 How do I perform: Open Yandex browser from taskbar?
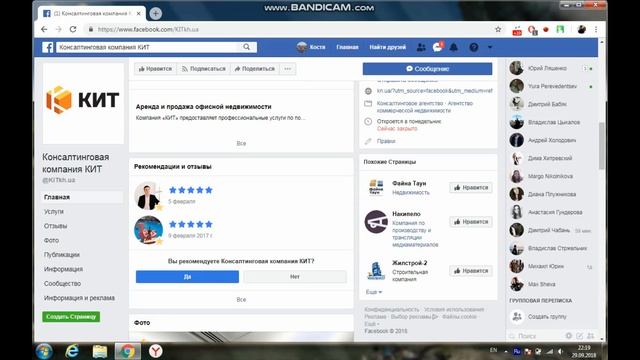coord(156,351)
